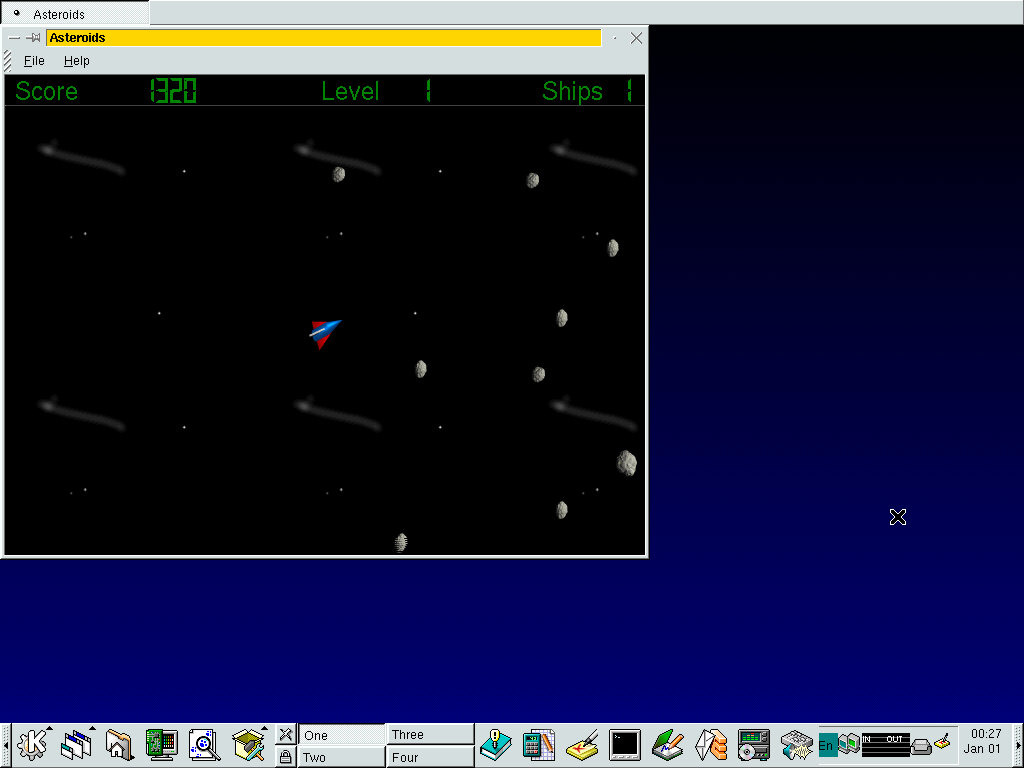Open the K application launcher menu

pos(33,744)
